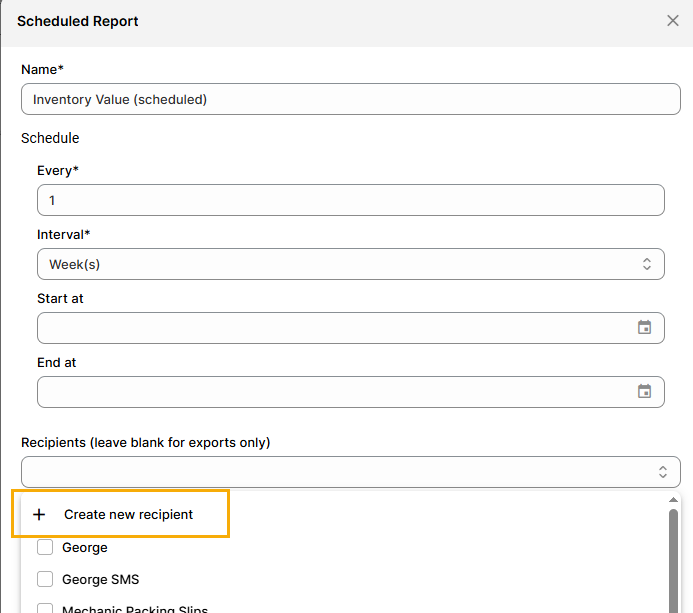The image size is (693, 613).
Task: Open the End at calendar picker icon
Action: point(645,392)
